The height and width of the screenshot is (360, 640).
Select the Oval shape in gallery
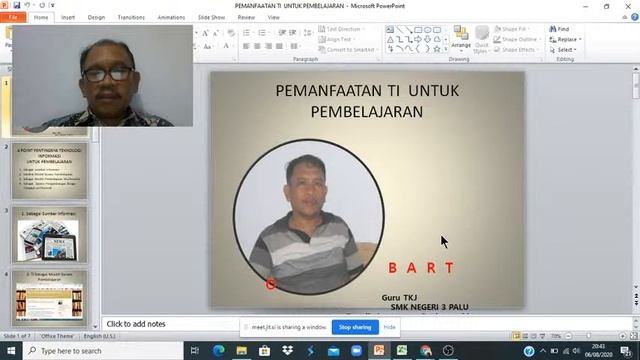(427, 30)
